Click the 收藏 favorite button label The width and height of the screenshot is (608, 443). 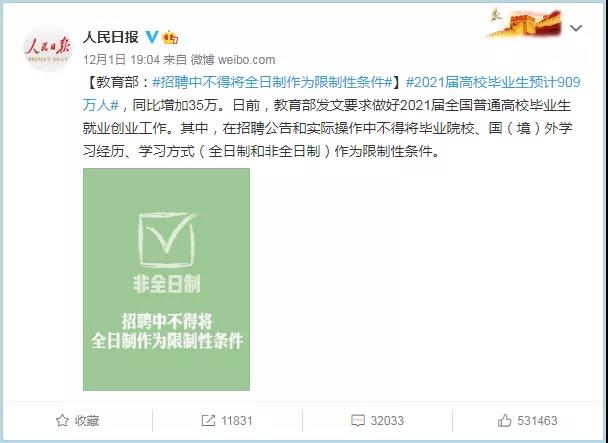87,421
